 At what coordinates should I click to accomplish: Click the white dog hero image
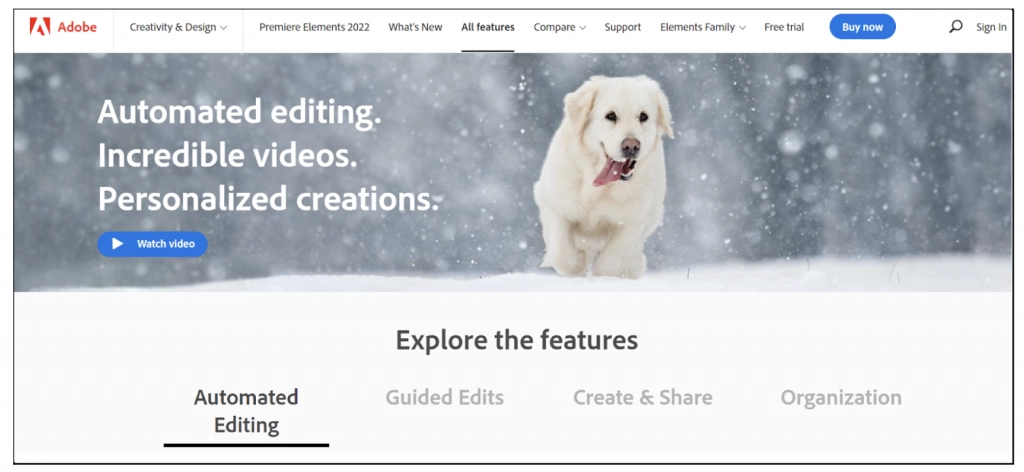[x=603, y=176]
